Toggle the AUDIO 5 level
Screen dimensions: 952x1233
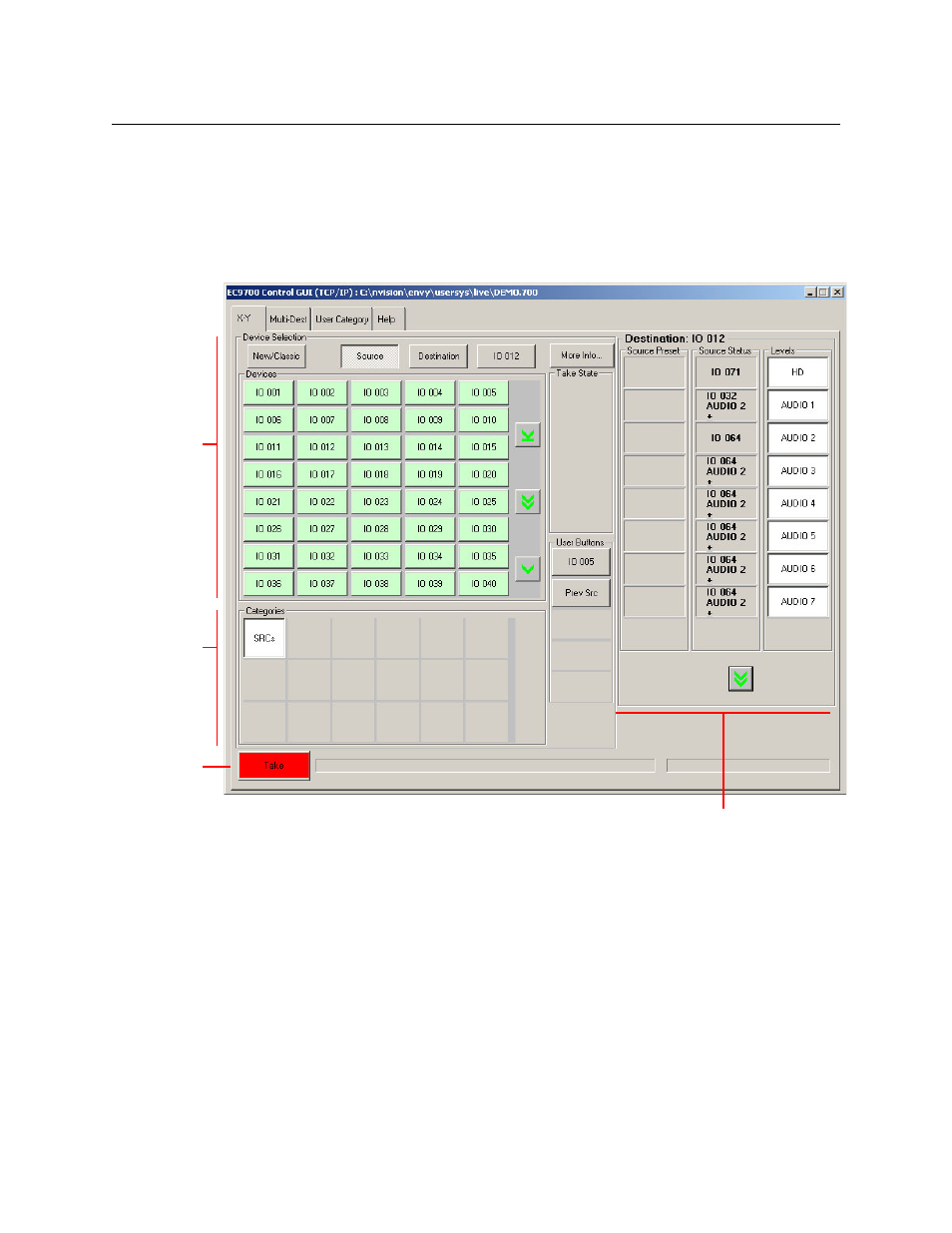[797, 536]
